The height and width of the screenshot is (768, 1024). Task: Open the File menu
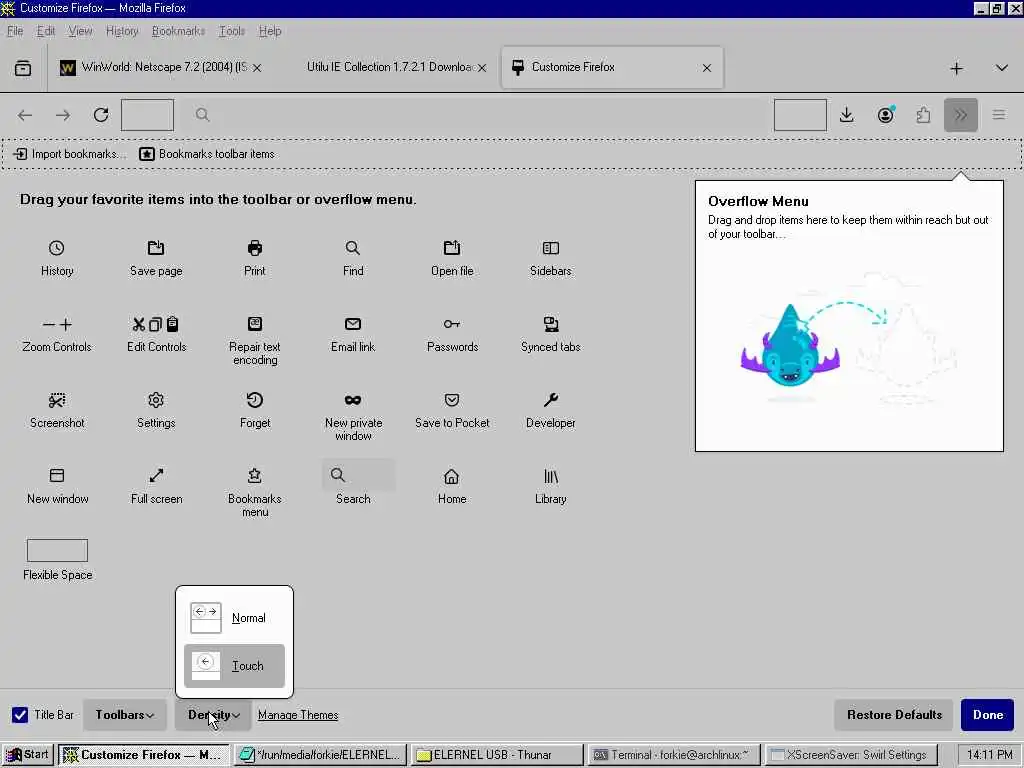pos(15,31)
